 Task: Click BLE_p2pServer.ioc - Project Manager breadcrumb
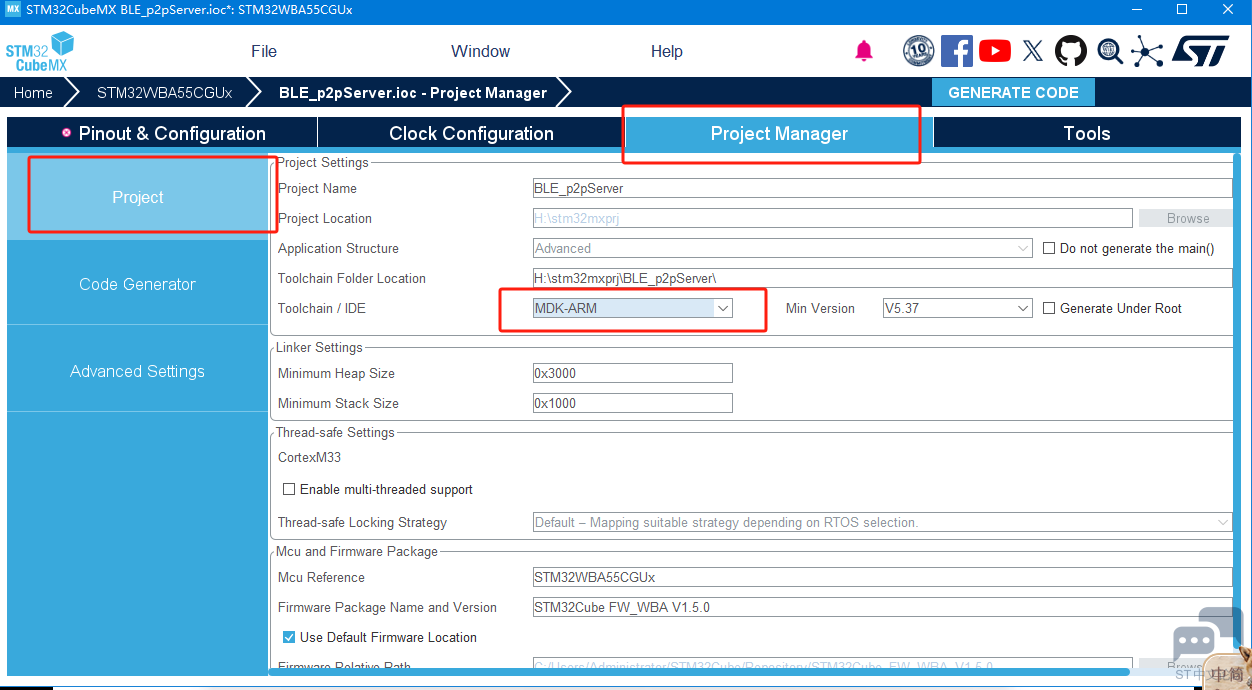pyautogui.click(x=413, y=92)
